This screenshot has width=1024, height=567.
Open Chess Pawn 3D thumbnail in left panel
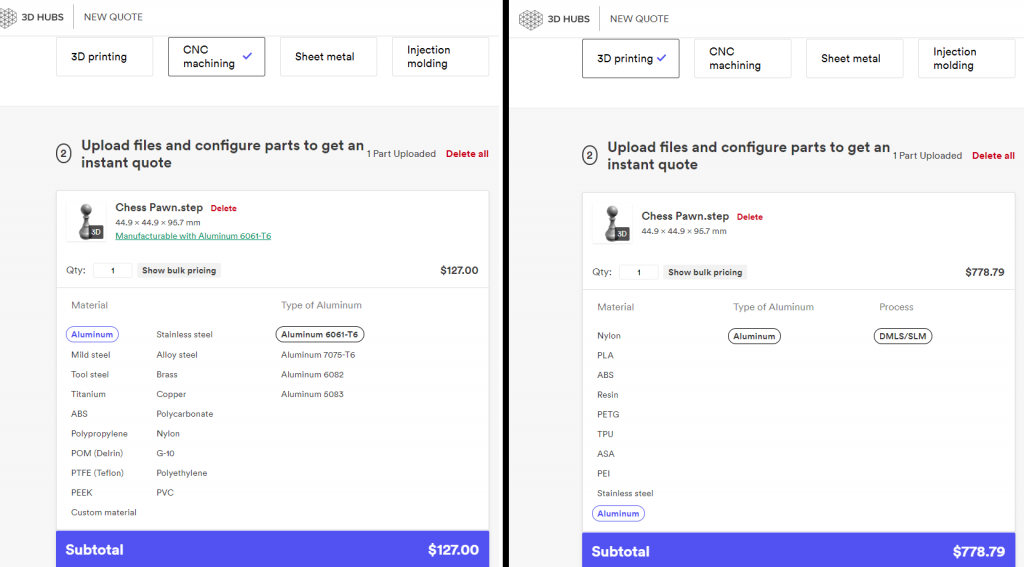tap(87, 221)
